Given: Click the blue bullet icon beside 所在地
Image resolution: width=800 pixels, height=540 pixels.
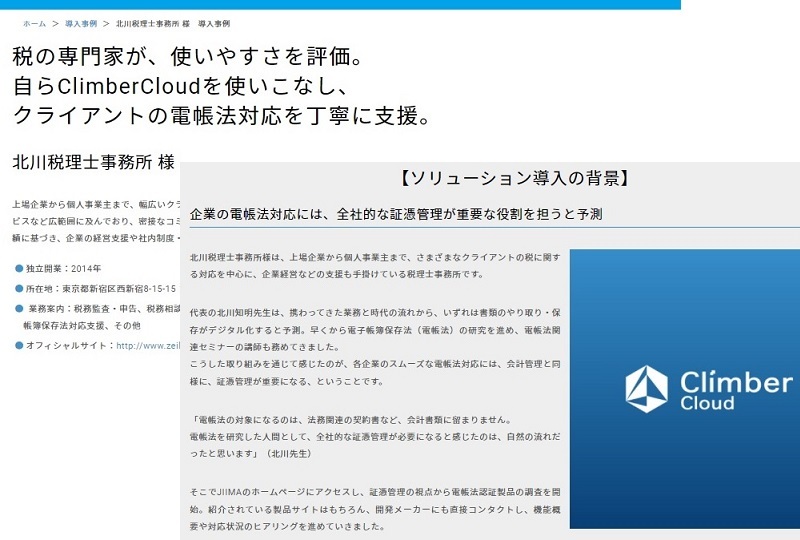Looking at the screenshot, I should point(18,288).
